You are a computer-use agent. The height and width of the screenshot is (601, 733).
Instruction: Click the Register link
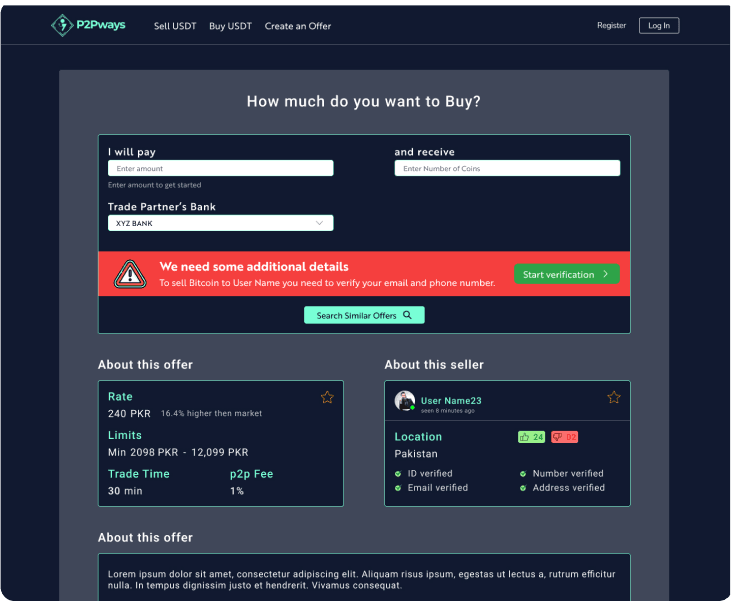tap(611, 26)
